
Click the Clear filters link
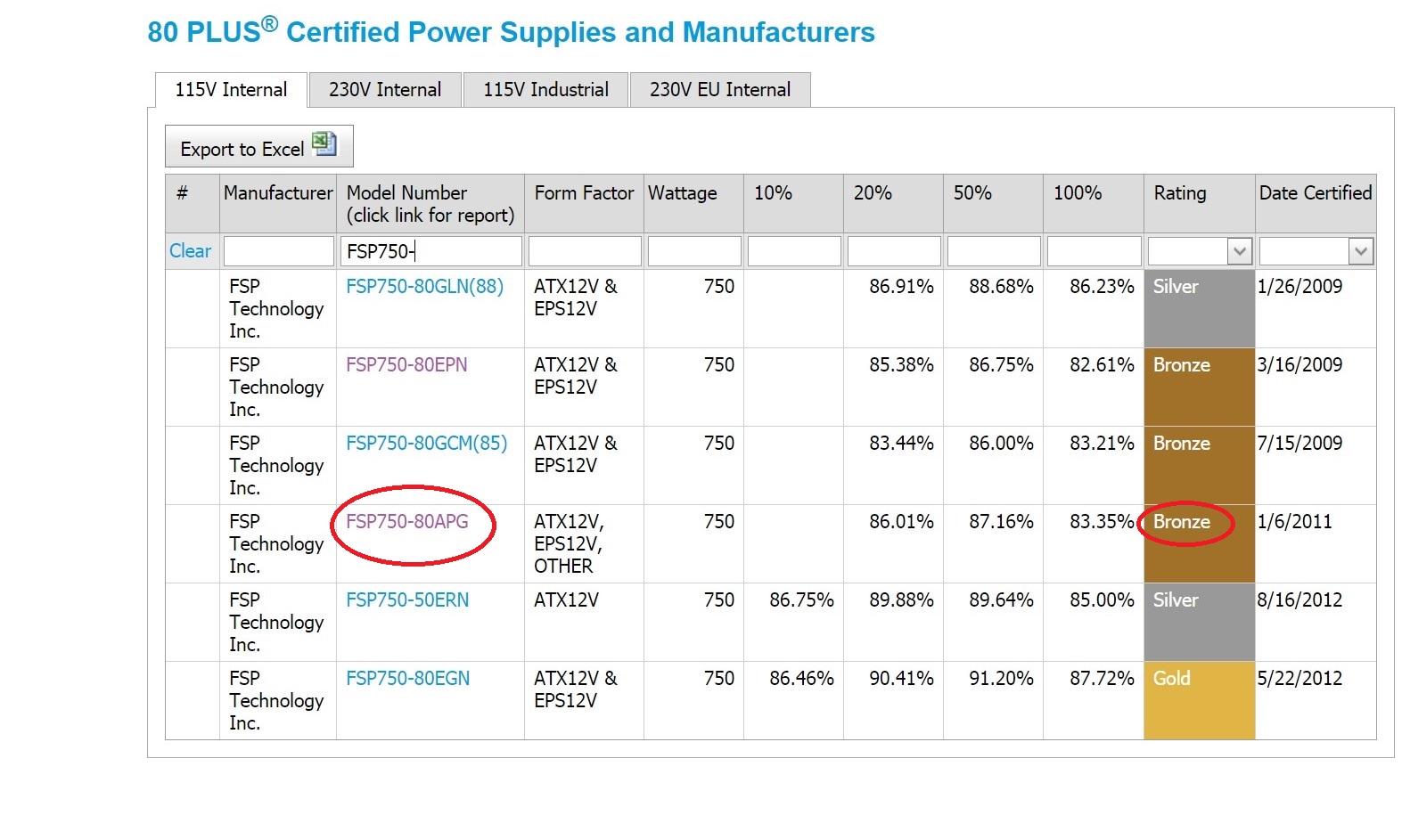pyautogui.click(x=190, y=251)
